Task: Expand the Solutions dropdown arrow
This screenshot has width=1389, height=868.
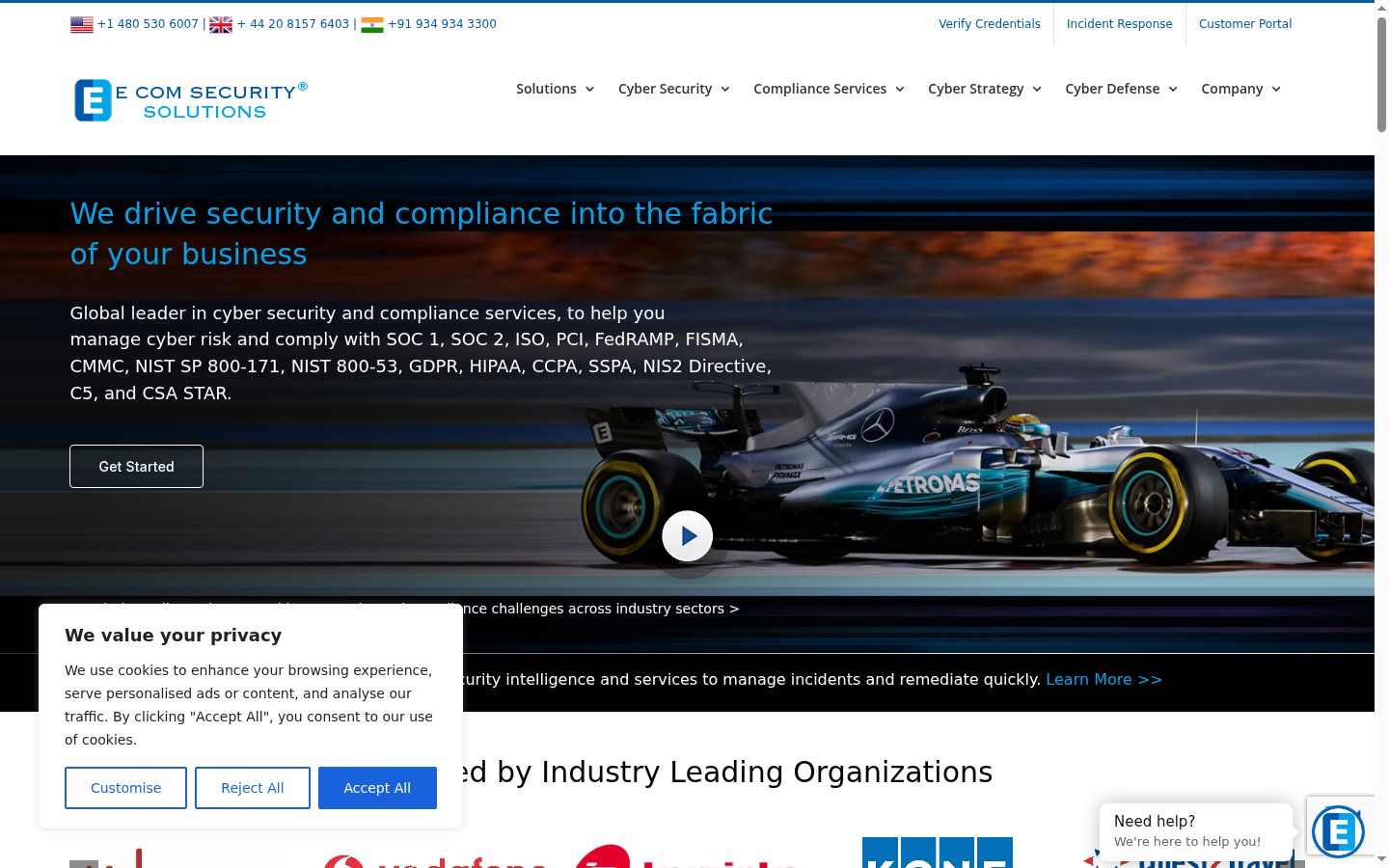Action: (x=589, y=89)
